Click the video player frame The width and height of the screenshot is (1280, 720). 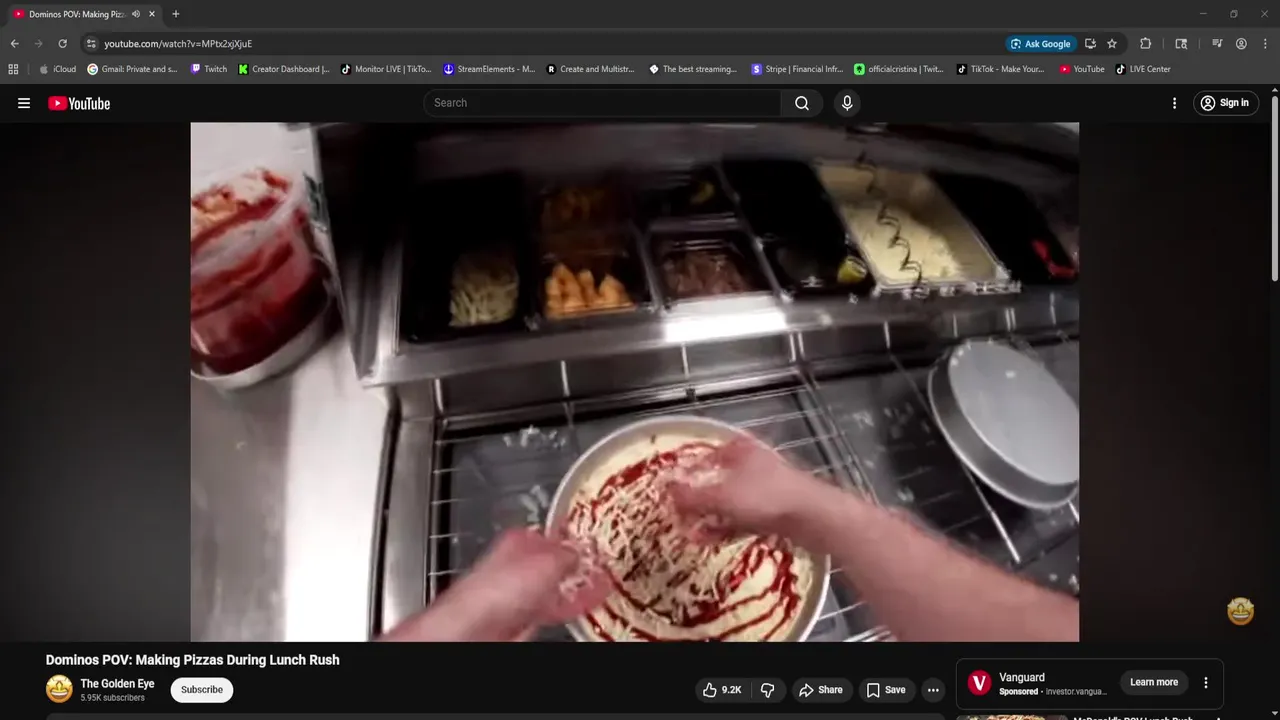[x=635, y=382]
